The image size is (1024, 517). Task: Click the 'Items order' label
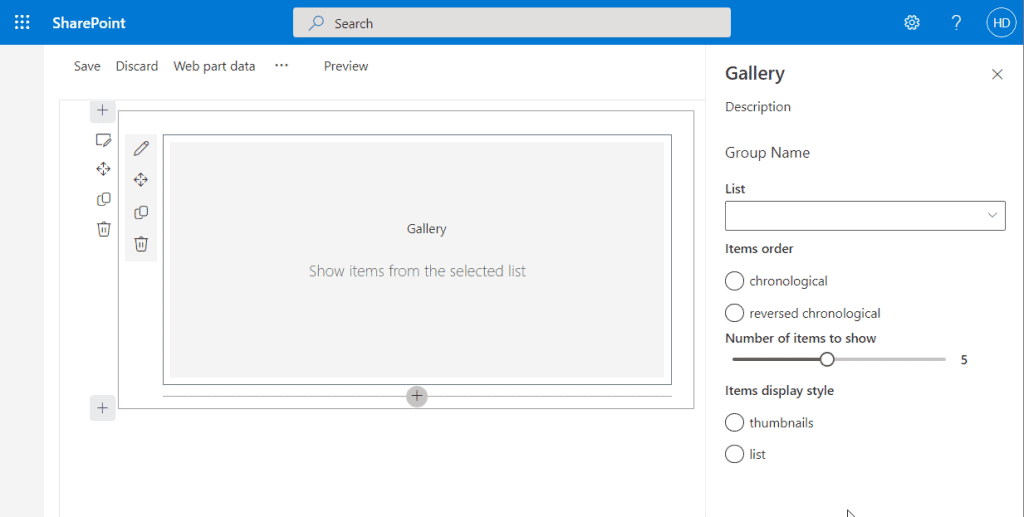pos(759,249)
